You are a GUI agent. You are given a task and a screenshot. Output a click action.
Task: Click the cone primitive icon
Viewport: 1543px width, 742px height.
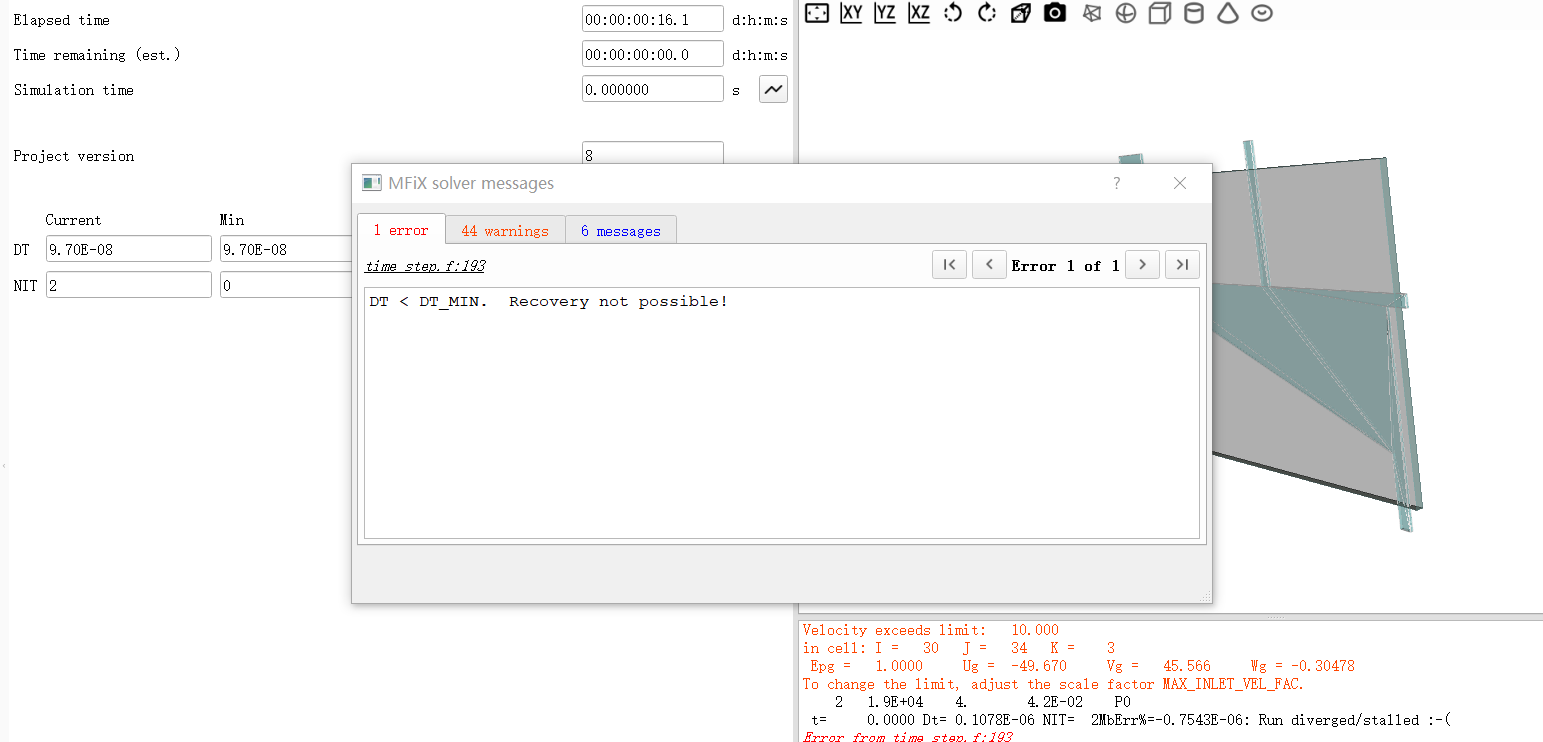click(x=1228, y=13)
